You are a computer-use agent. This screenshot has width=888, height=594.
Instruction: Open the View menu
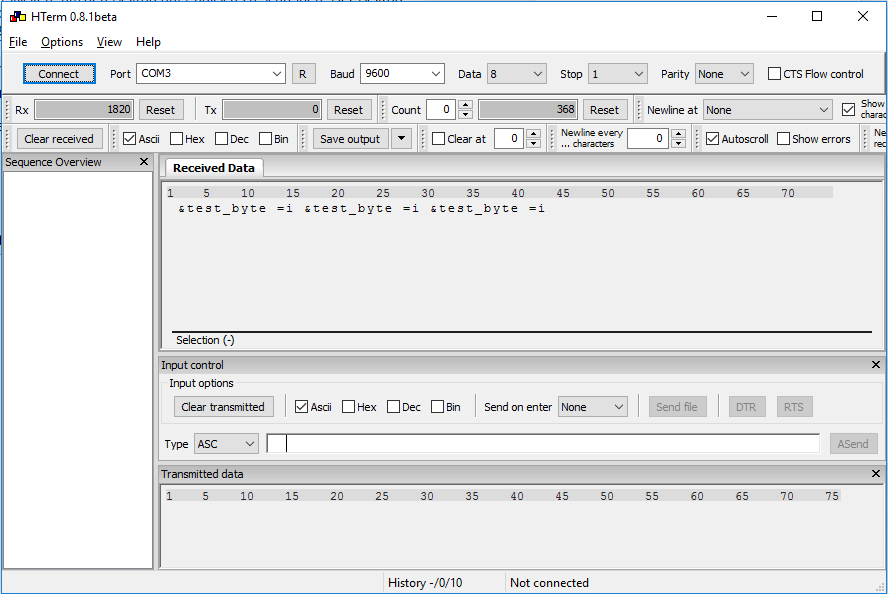(x=109, y=42)
